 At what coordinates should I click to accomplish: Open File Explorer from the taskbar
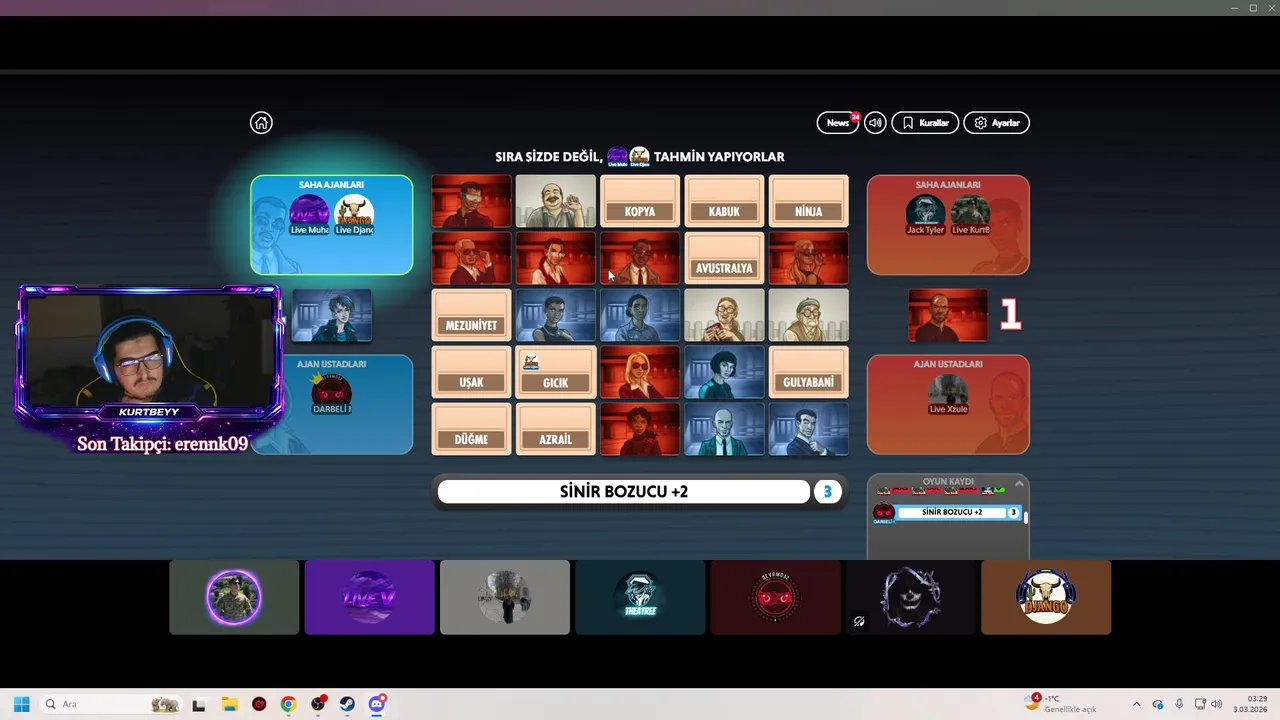tap(229, 704)
